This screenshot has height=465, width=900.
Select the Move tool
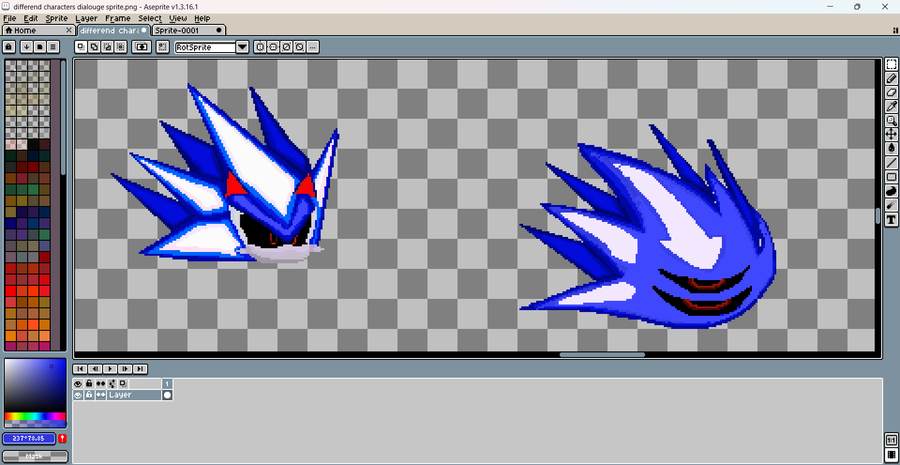[x=891, y=134]
